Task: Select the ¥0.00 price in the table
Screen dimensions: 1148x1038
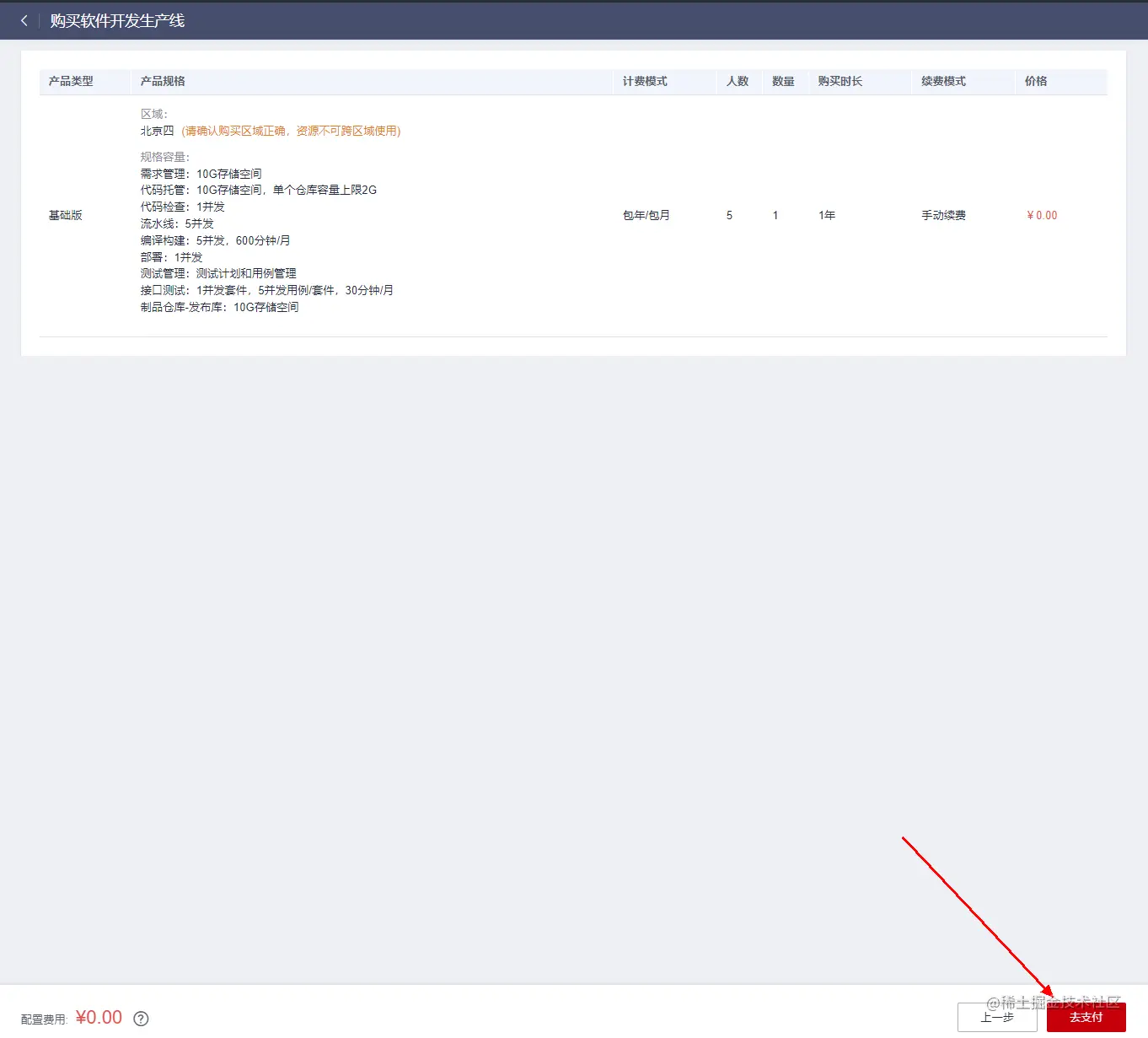Action: (x=1042, y=215)
